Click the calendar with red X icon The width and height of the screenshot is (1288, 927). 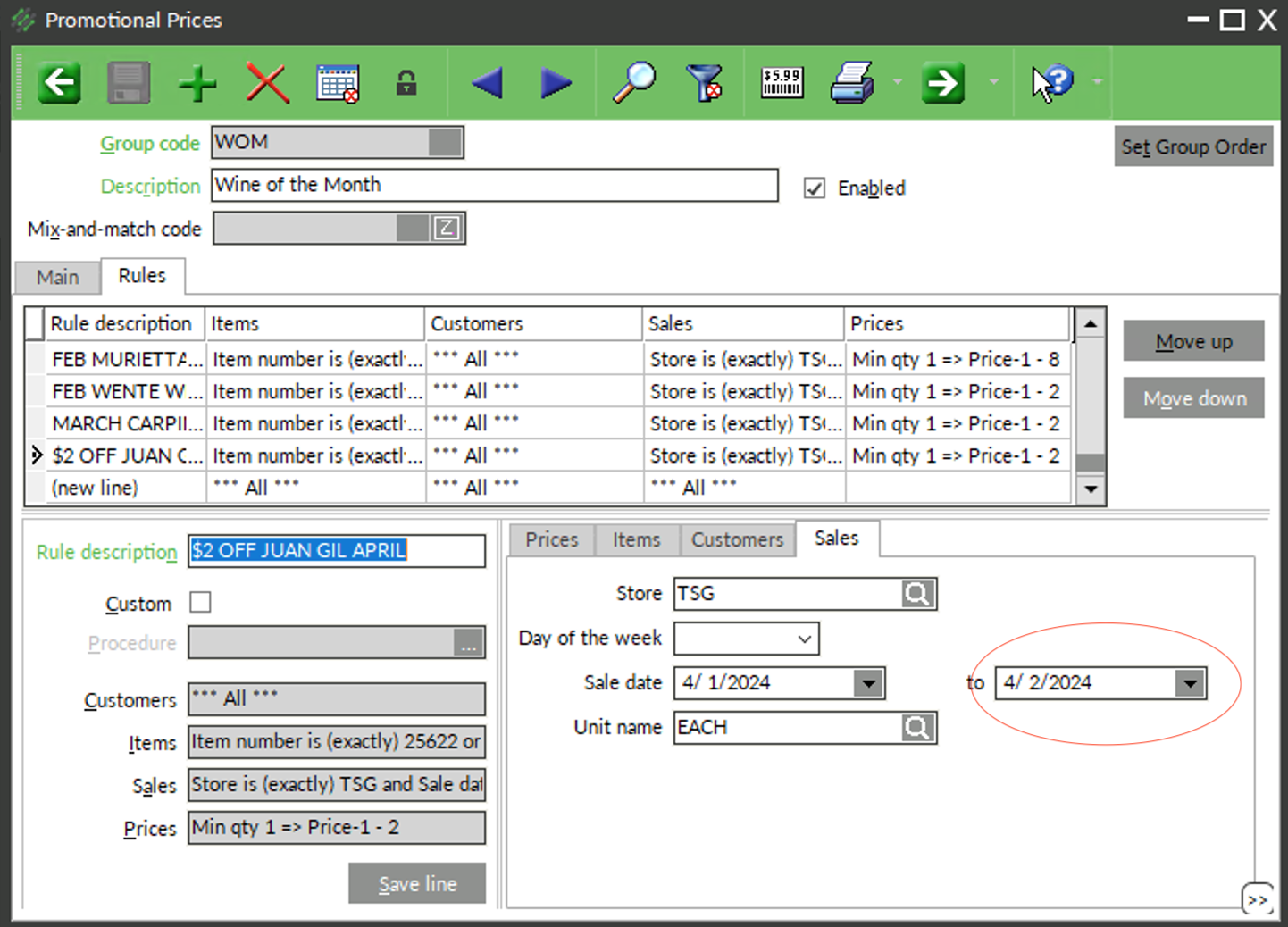pyautogui.click(x=338, y=84)
